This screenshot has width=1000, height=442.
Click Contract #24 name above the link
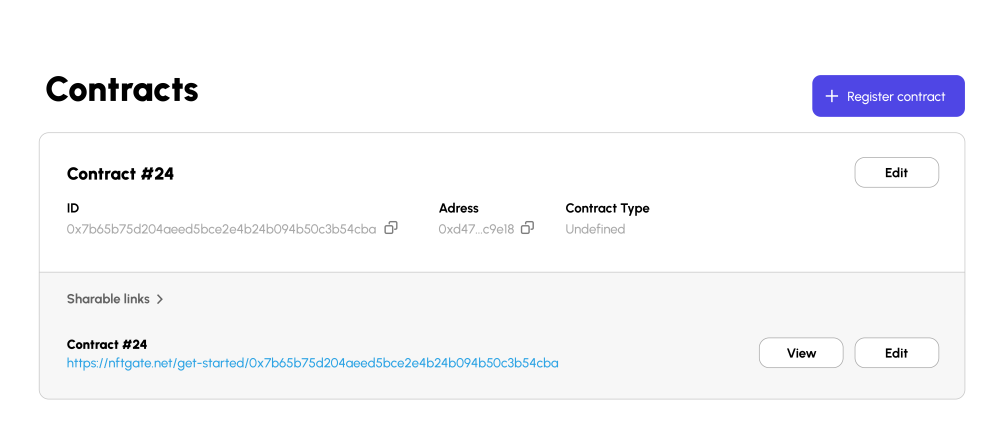[x=107, y=344]
